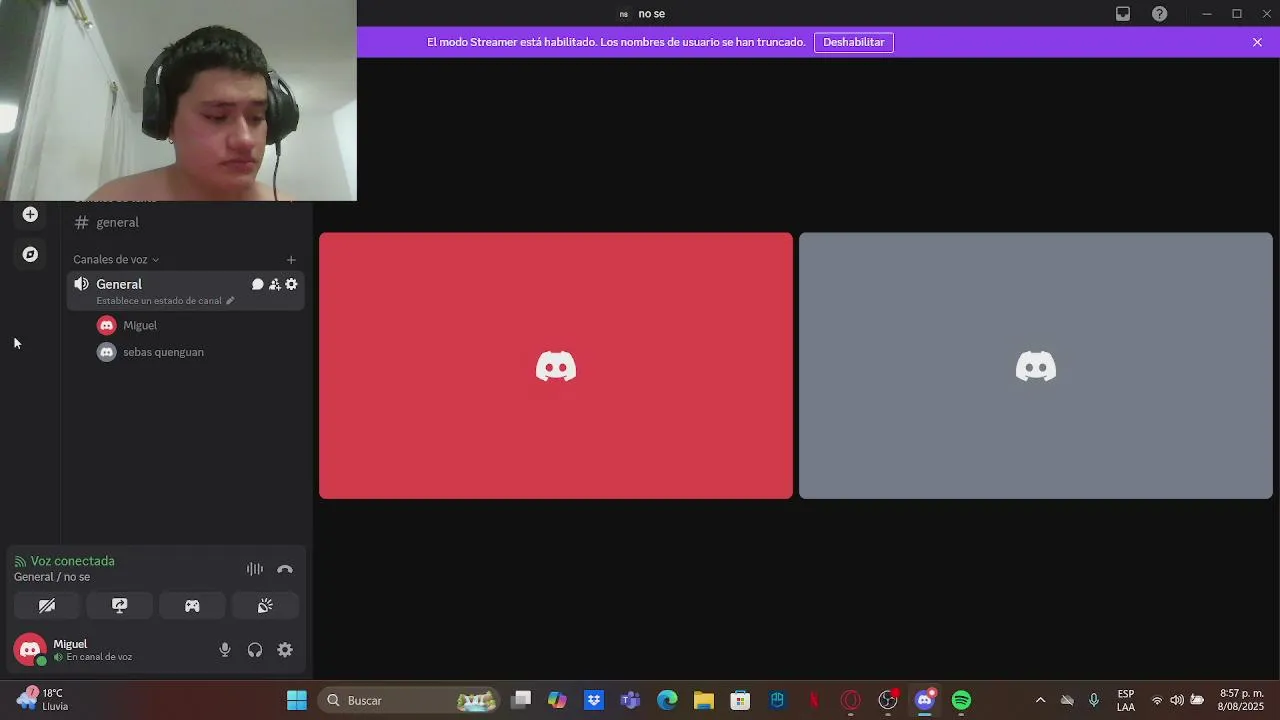Click the tray microphone indicator
1280x720 pixels.
coord(1094,700)
